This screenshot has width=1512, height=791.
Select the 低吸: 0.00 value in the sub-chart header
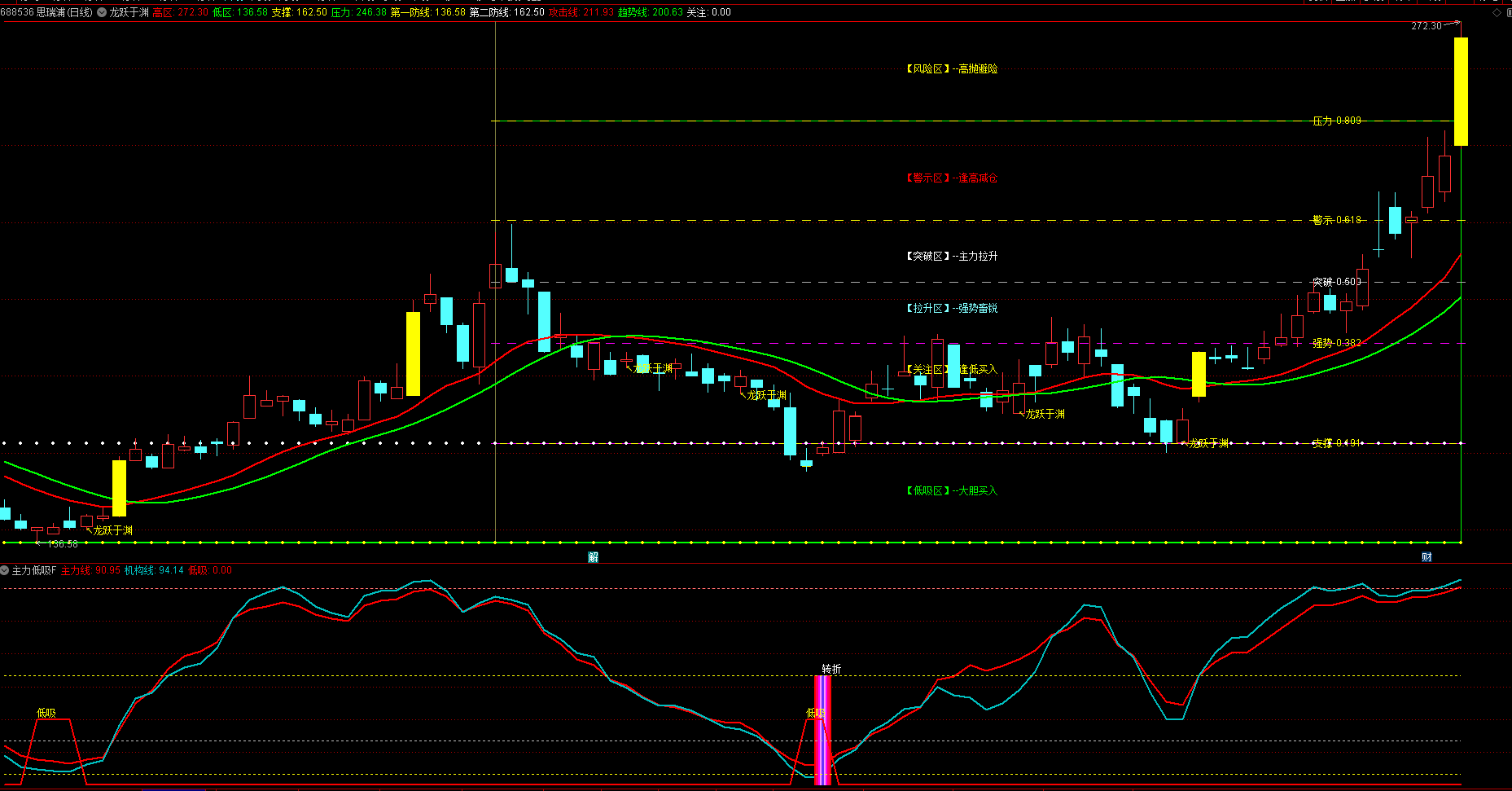[210, 570]
